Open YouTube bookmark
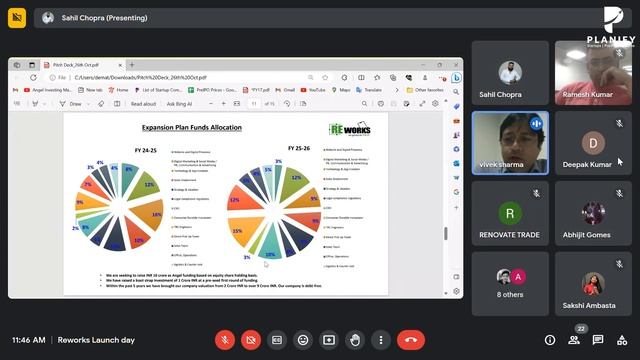 313,90
